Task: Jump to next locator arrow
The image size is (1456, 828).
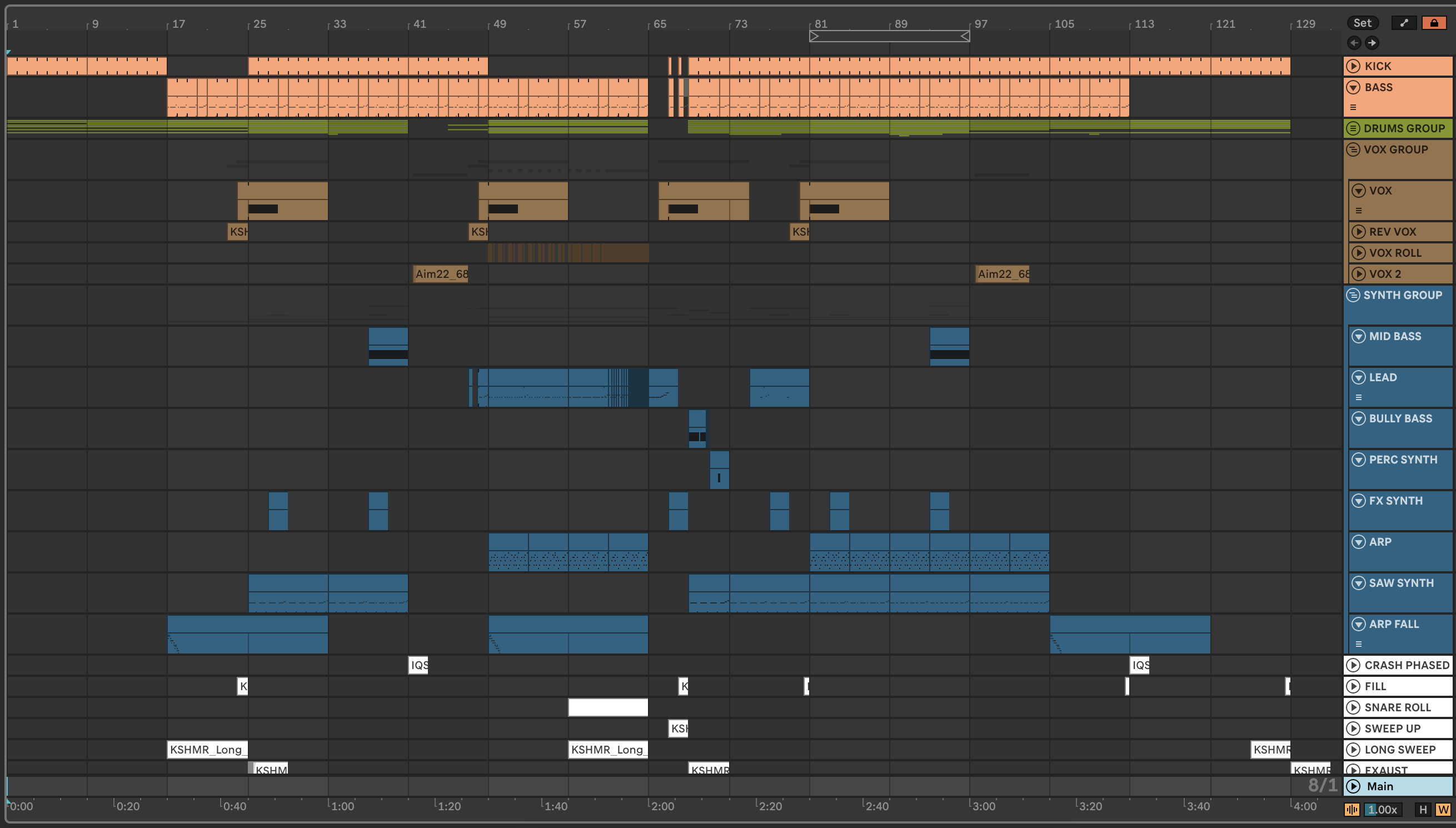Action: click(1372, 43)
